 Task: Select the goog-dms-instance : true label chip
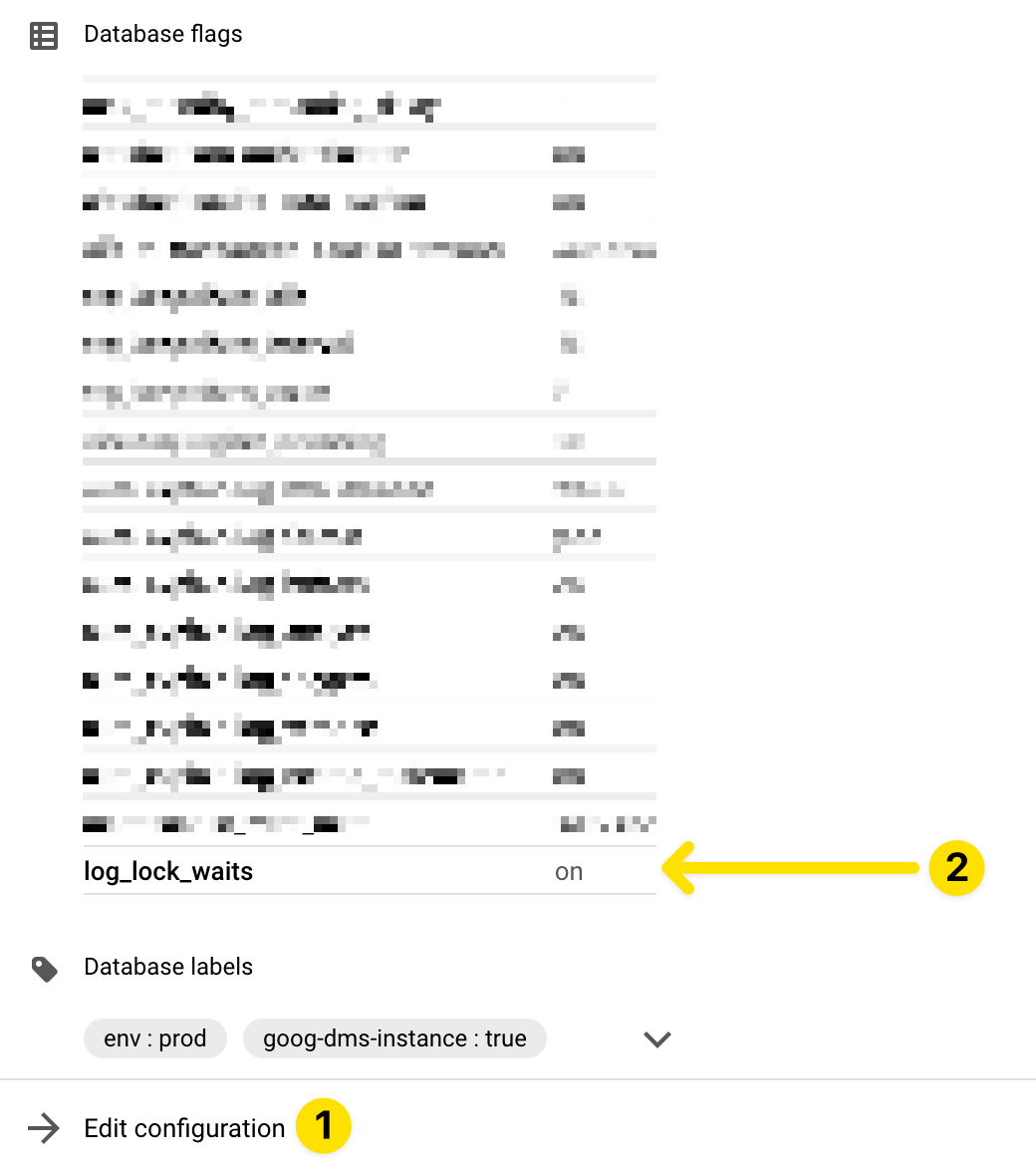click(394, 1038)
